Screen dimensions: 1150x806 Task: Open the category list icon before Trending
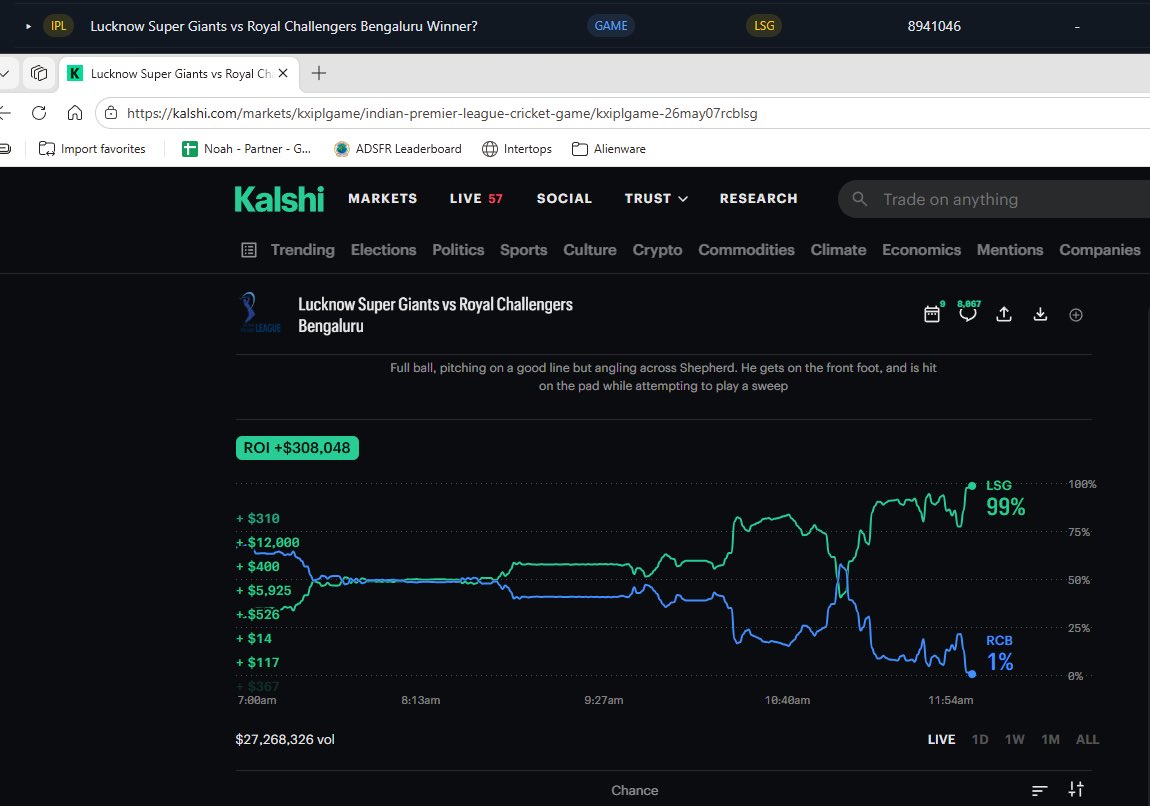pyautogui.click(x=249, y=250)
